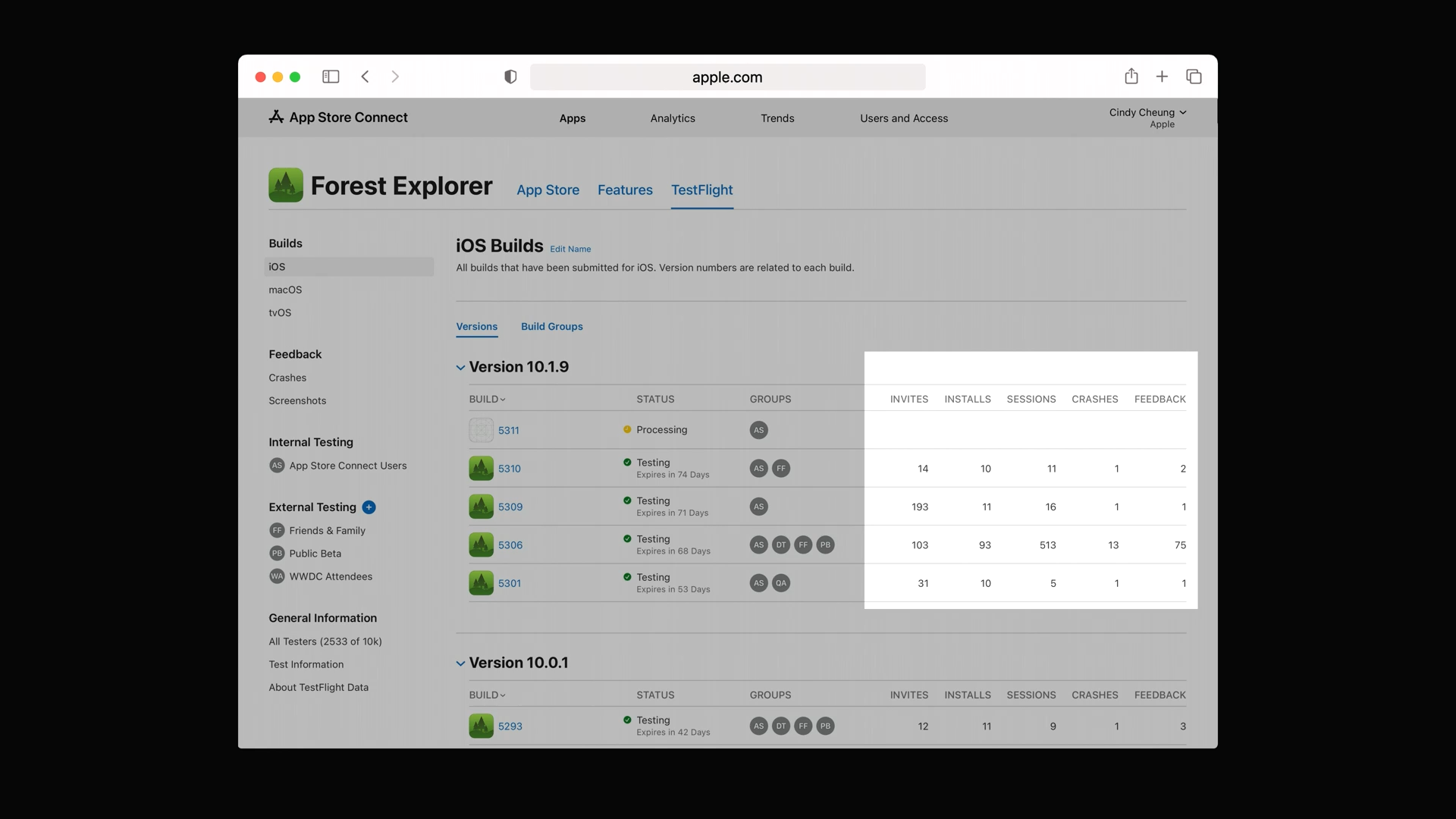
Task: Open build 5306 link
Action: [510, 545]
